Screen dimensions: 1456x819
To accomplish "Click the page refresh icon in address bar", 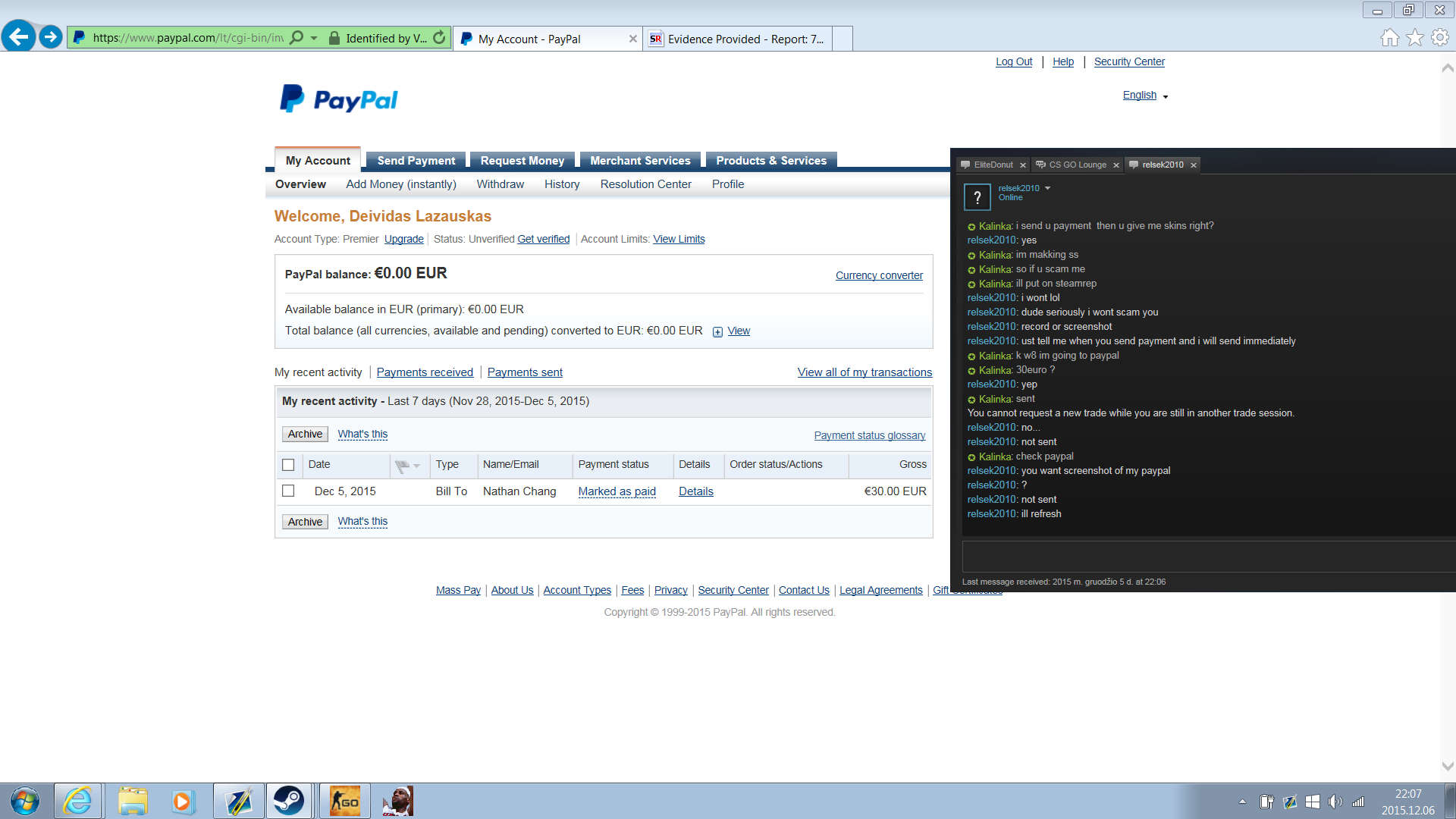I will point(439,38).
